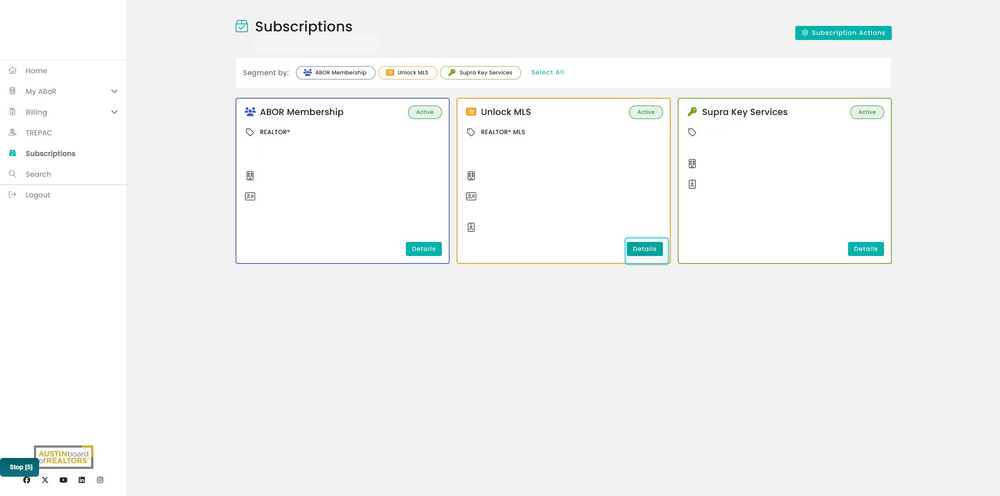Click Active badge on ABOR Membership

pyautogui.click(x=425, y=112)
